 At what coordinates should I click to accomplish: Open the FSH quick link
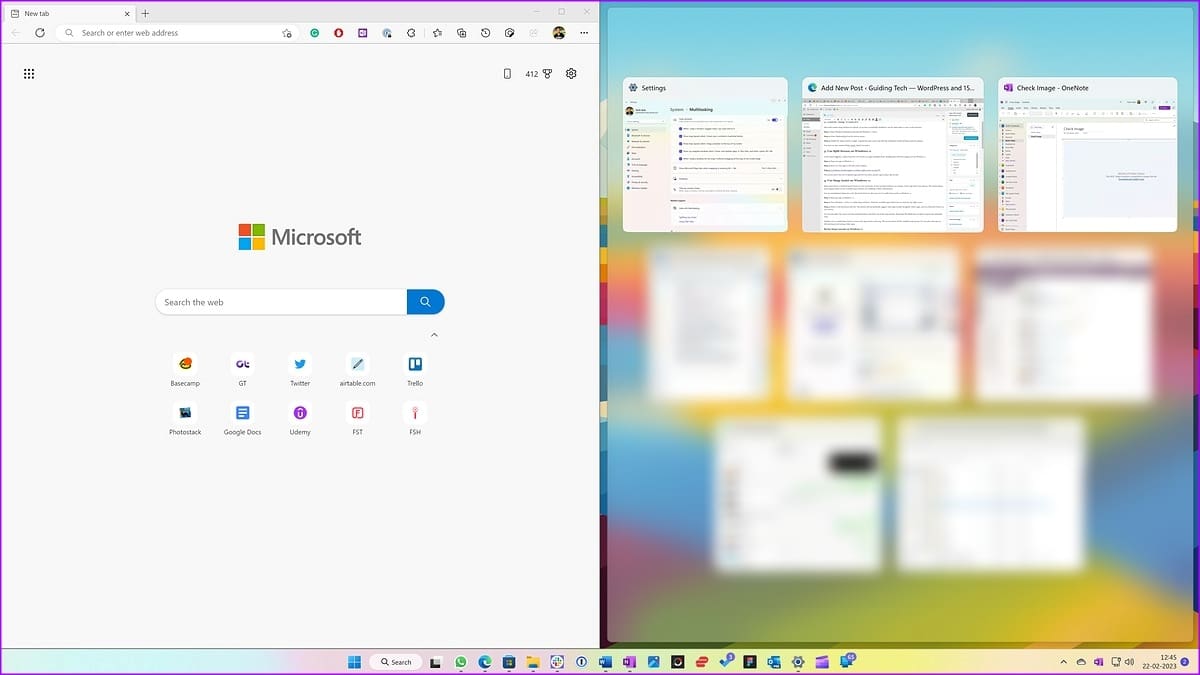(x=415, y=418)
